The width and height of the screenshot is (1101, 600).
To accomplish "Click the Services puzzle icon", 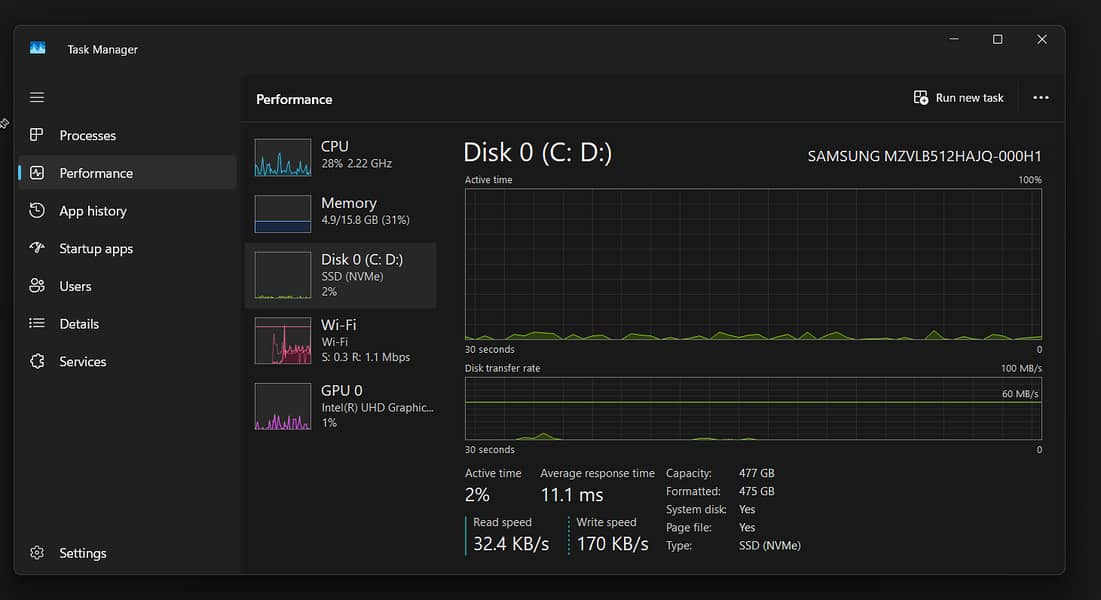I will point(37,361).
